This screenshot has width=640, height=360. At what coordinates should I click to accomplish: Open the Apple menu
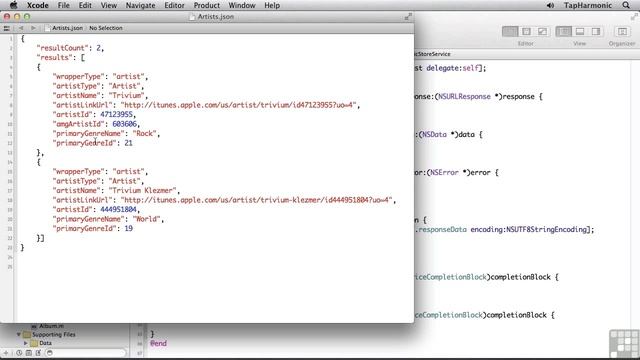[x=13, y=5]
